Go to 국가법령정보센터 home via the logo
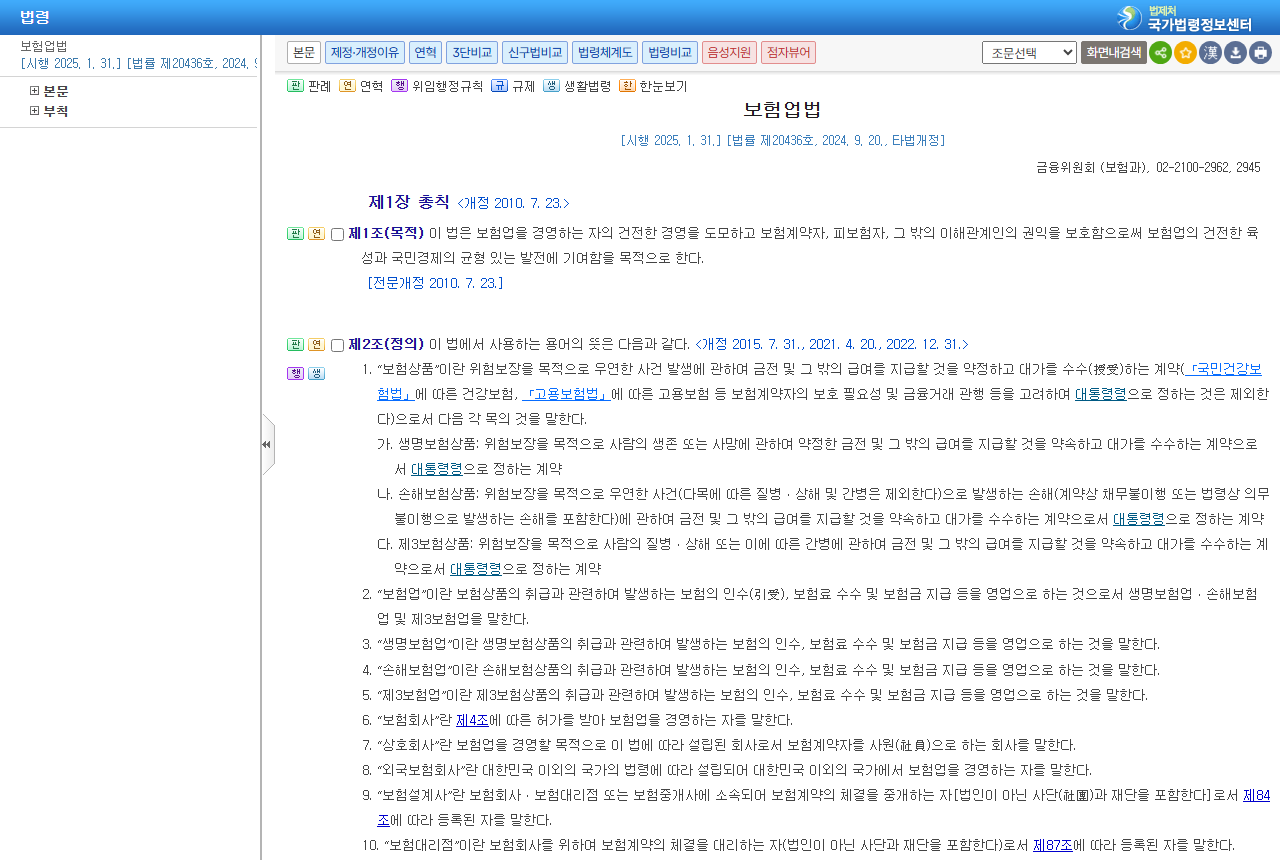 pos(1185,18)
